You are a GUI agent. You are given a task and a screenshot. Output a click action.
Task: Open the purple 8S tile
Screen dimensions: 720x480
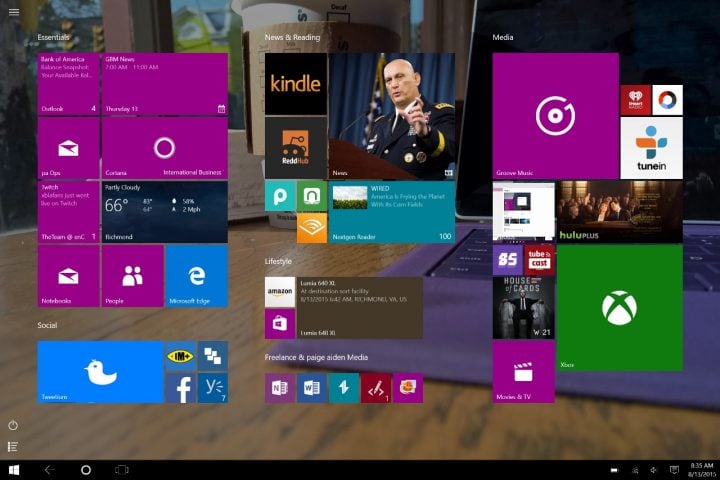pyautogui.click(x=507, y=260)
